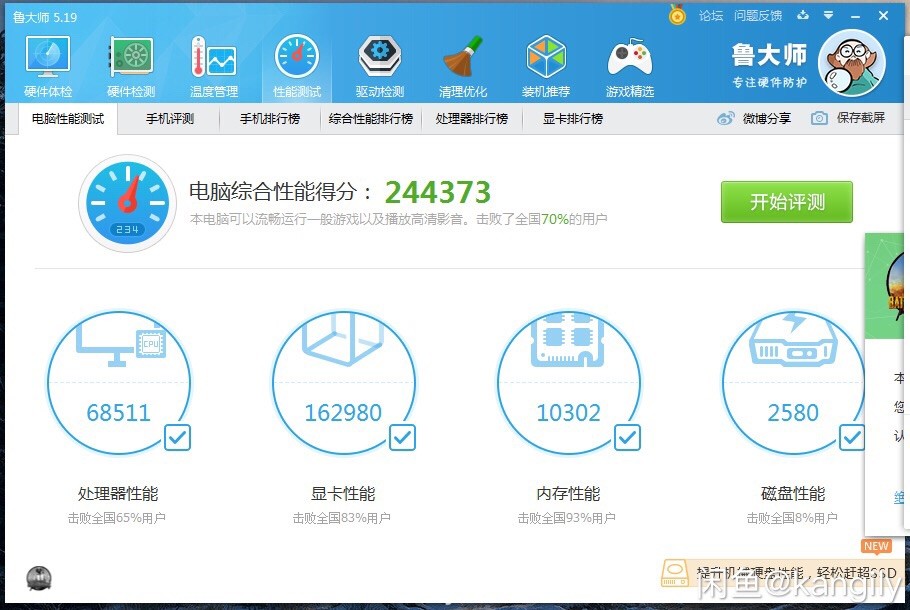Image resolution: width=910 pixels, height=610 pixels.
Task: Click the hard drive upgrade banner text
Action: tap(796, 573)
